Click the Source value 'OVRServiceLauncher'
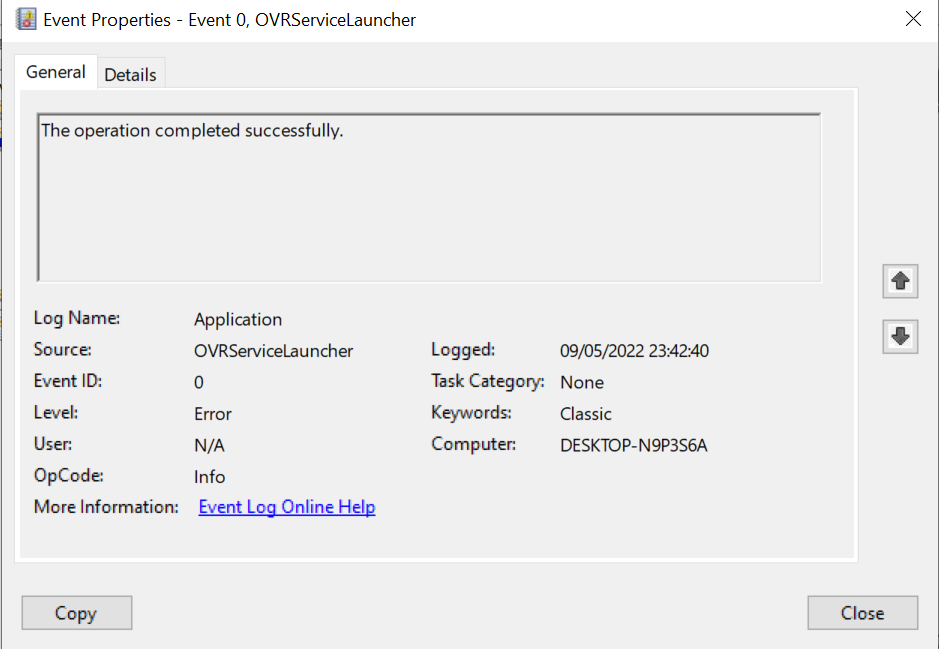Screen dimensions: 939x649 pos(273,351)
